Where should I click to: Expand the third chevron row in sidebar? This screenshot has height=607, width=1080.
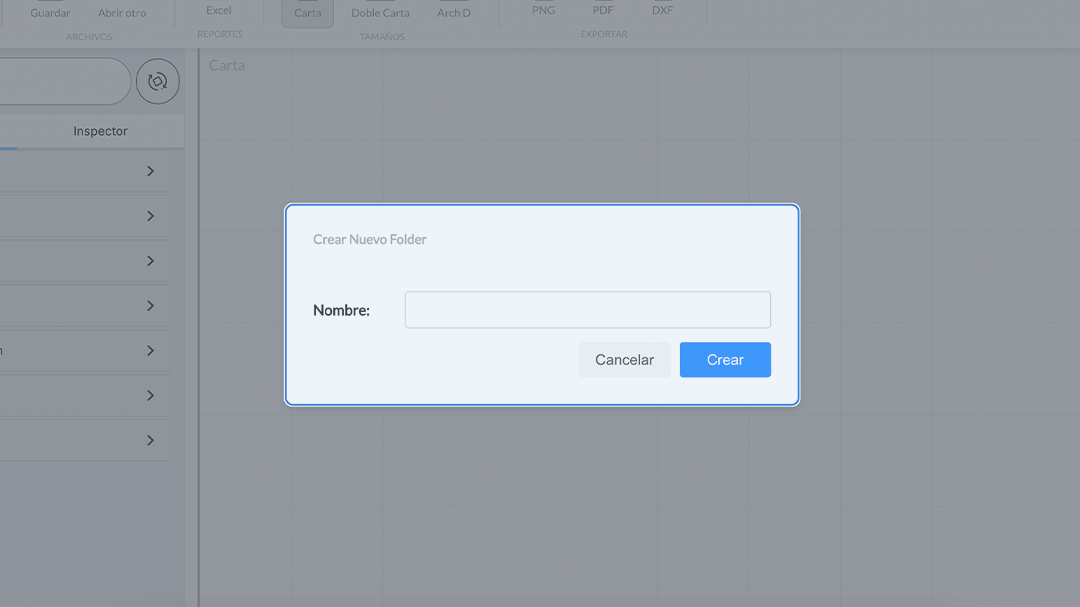coord(150,261)
